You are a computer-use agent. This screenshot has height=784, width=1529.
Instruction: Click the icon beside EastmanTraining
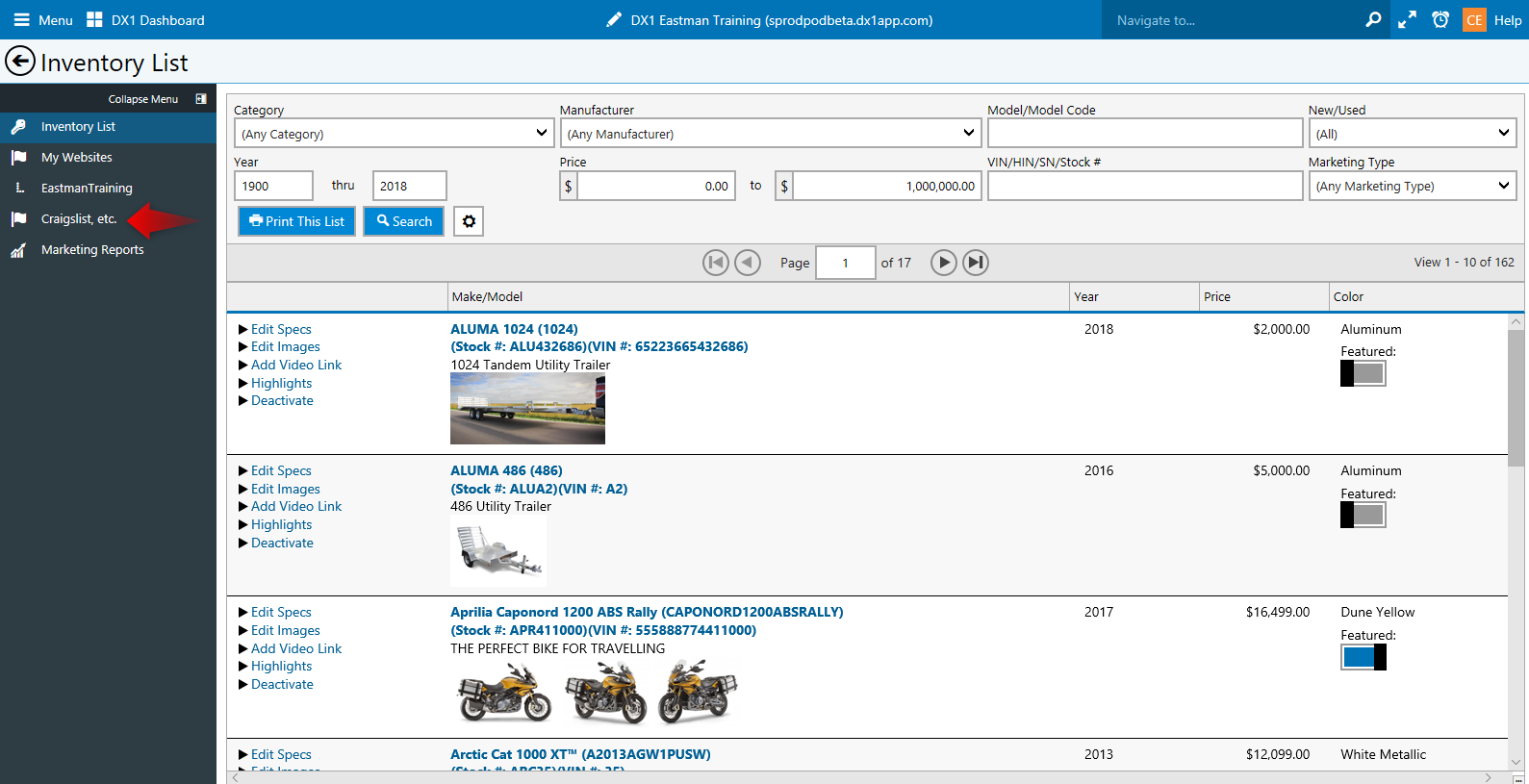[x=19, y=189]
